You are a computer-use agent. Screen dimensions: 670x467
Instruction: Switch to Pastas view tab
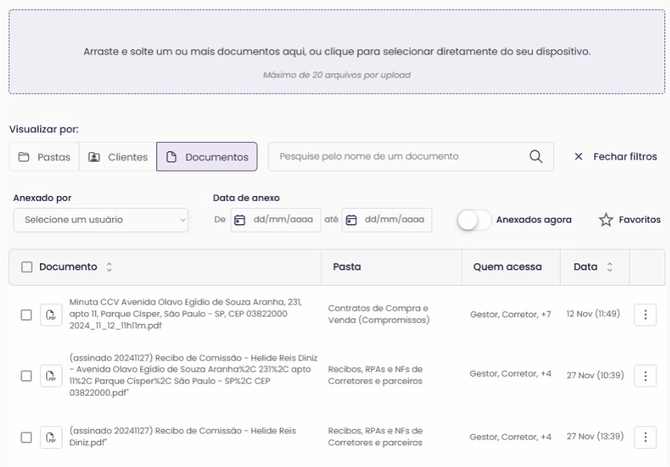point(45,157)
